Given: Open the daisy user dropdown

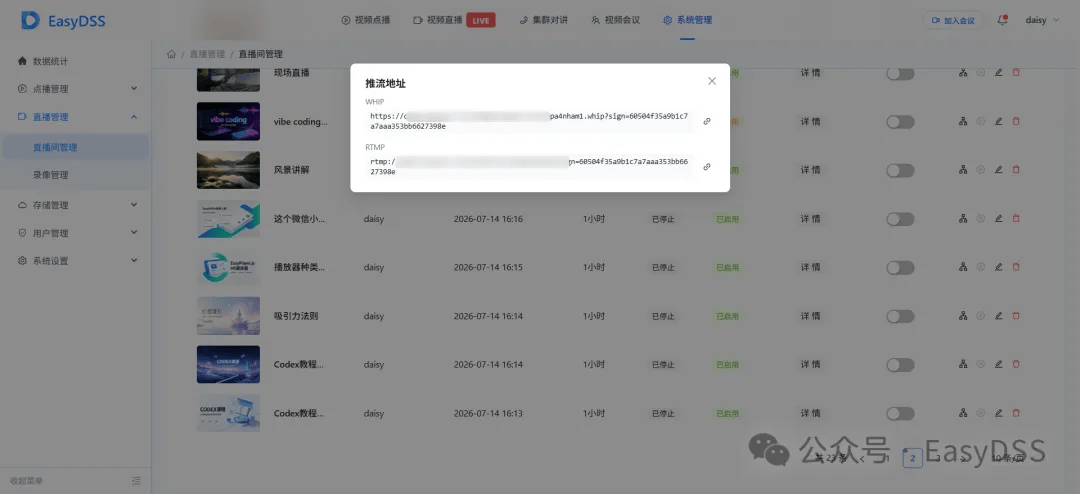Looking at the screenshot, I should [x=1041, y=20].
